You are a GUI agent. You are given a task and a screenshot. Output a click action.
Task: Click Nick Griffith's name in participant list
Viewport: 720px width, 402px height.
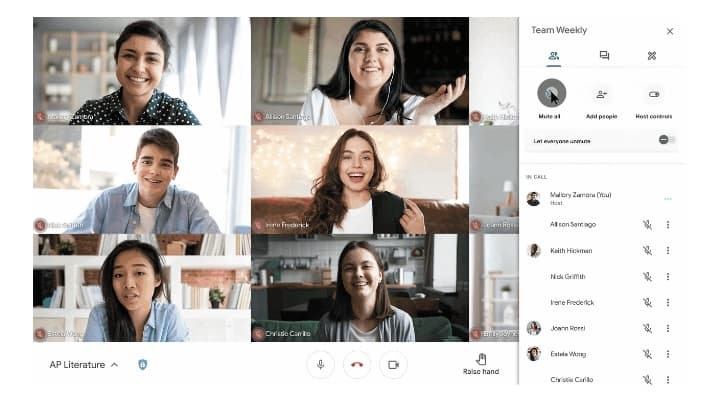tap(568, 277)
